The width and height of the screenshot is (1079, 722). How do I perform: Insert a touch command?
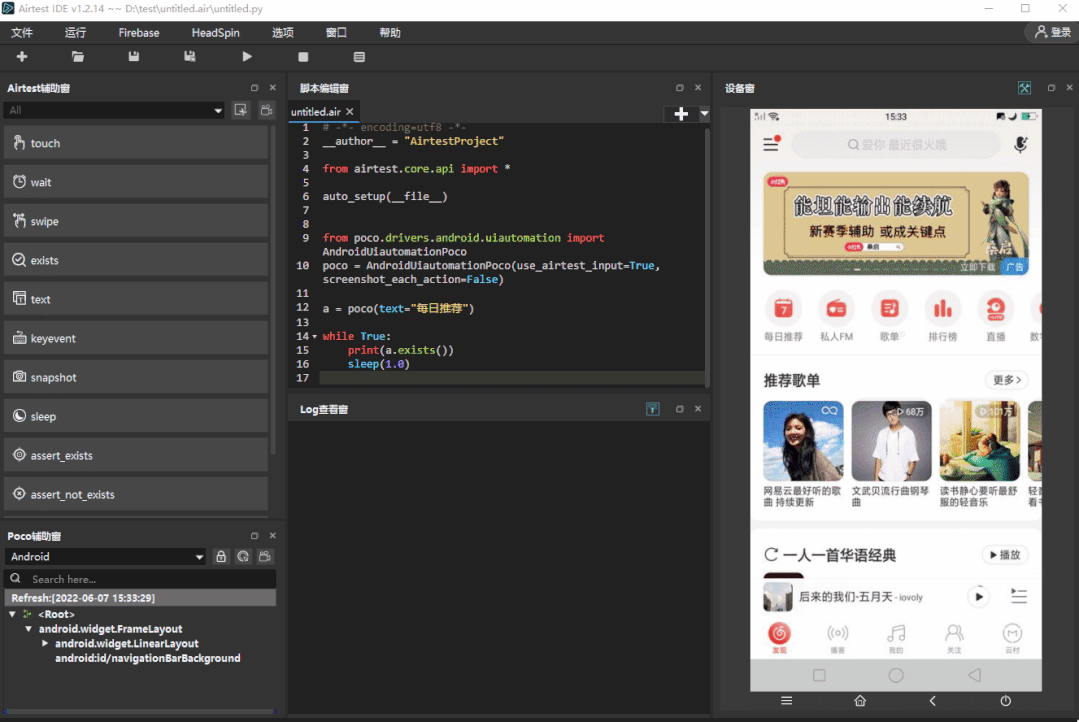point(136,143)
